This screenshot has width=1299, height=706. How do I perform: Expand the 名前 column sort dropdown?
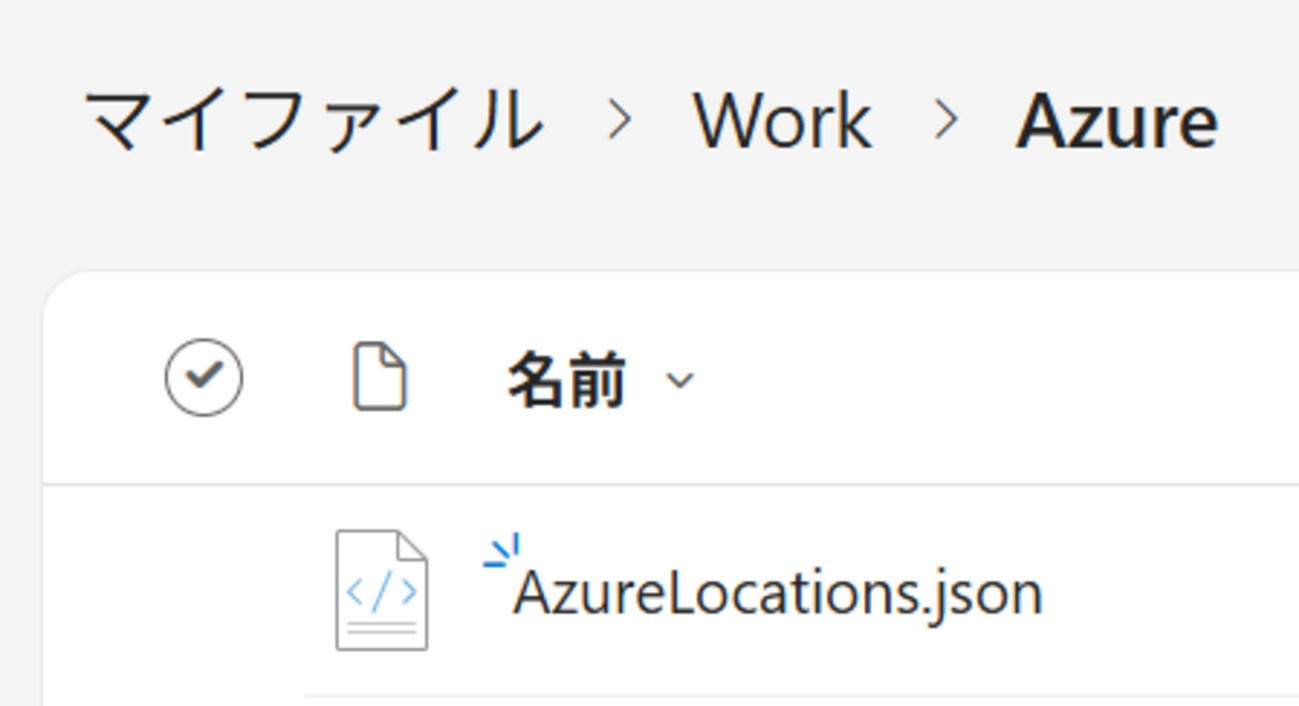coord(680,380)
